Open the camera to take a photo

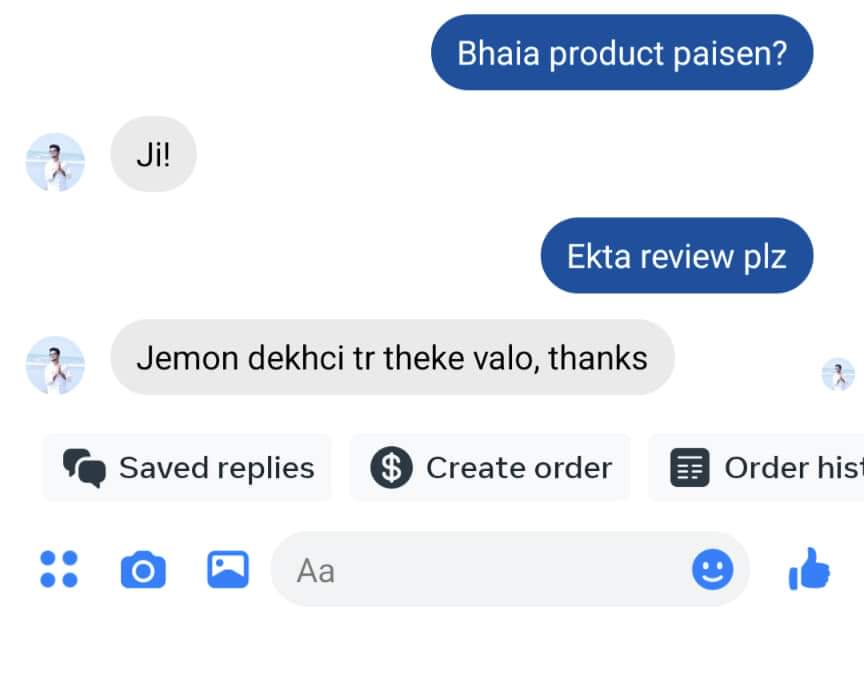[143, 570]
